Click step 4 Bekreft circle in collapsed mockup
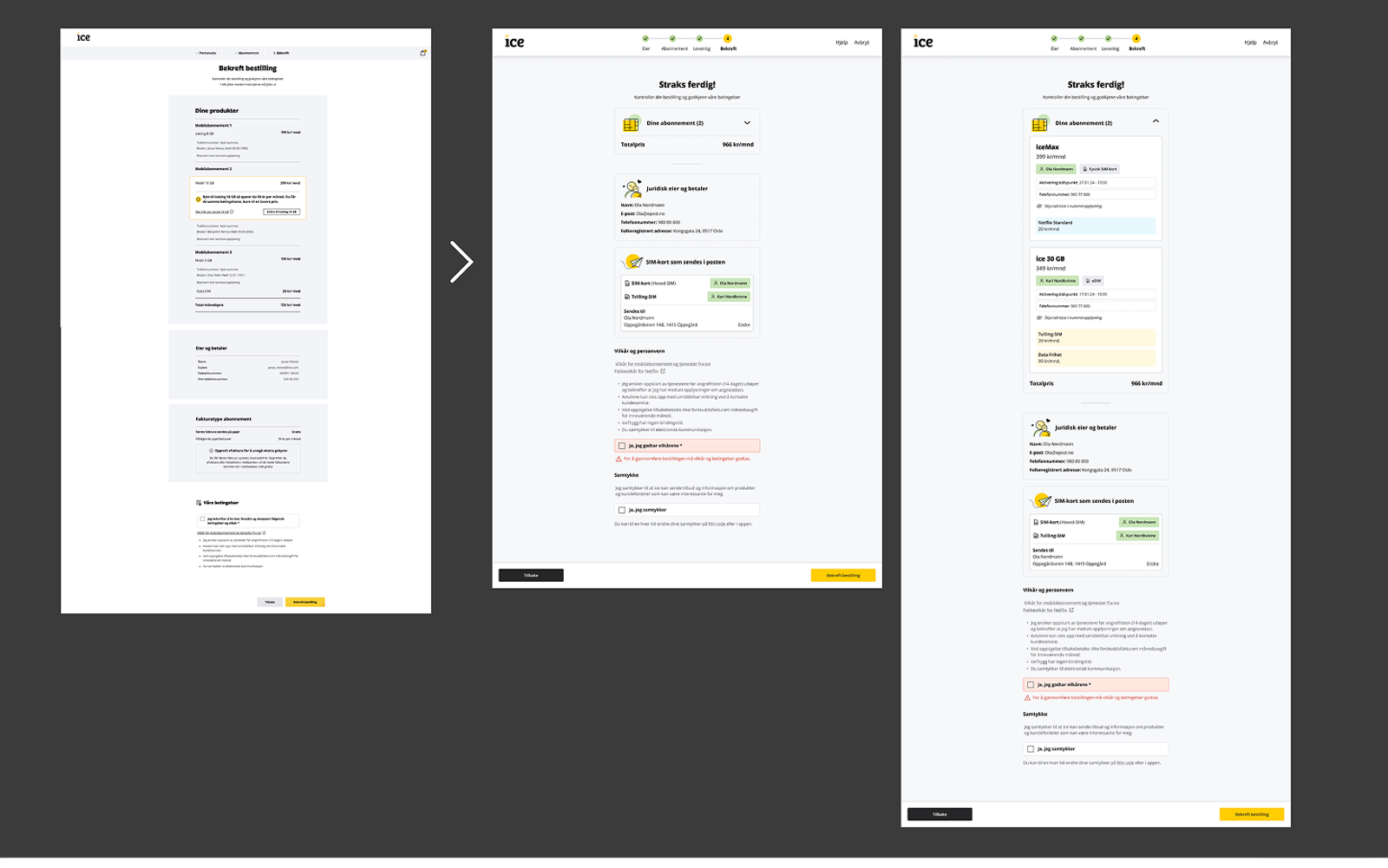 pos(727,39)
